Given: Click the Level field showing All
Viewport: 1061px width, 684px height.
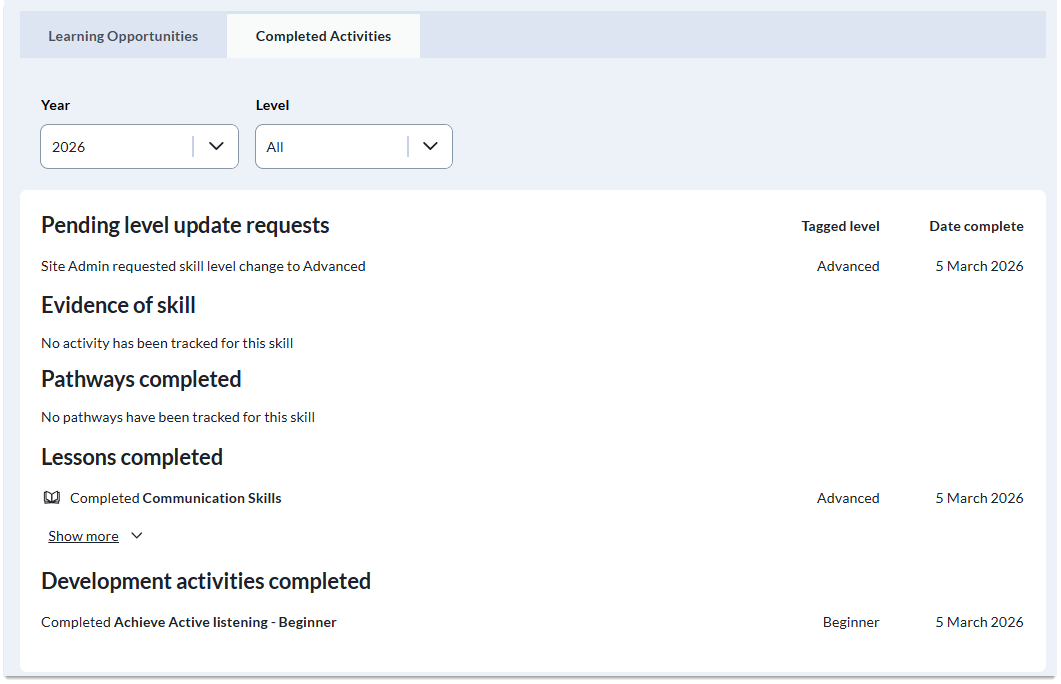Looking at the screenshot, I should pyautogui.click(x=330, y=147).
